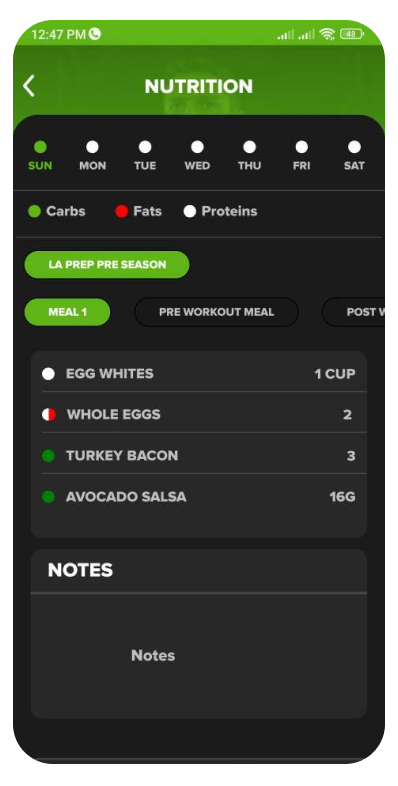Select the MON day radio dot
398x786 pixels.
tap(92, 147)
